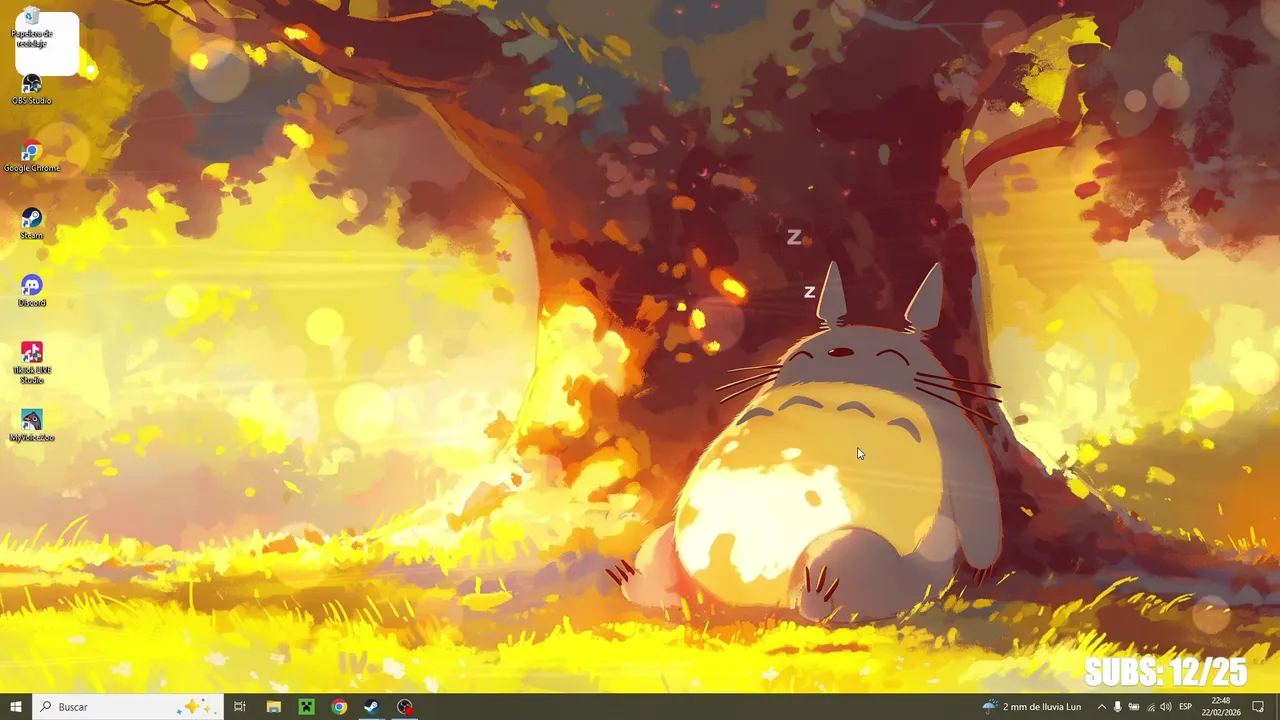Select the OBS Studio desktop shortcut
The height and width of the screenshot is (720, 1280).
coord(32,90)
